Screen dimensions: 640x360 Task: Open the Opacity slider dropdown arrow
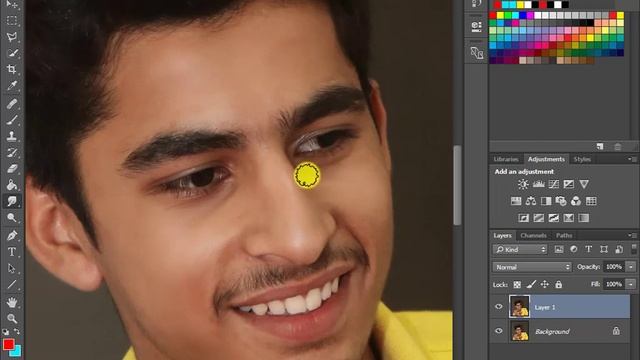pyautogui.click(x=631, y=267)
